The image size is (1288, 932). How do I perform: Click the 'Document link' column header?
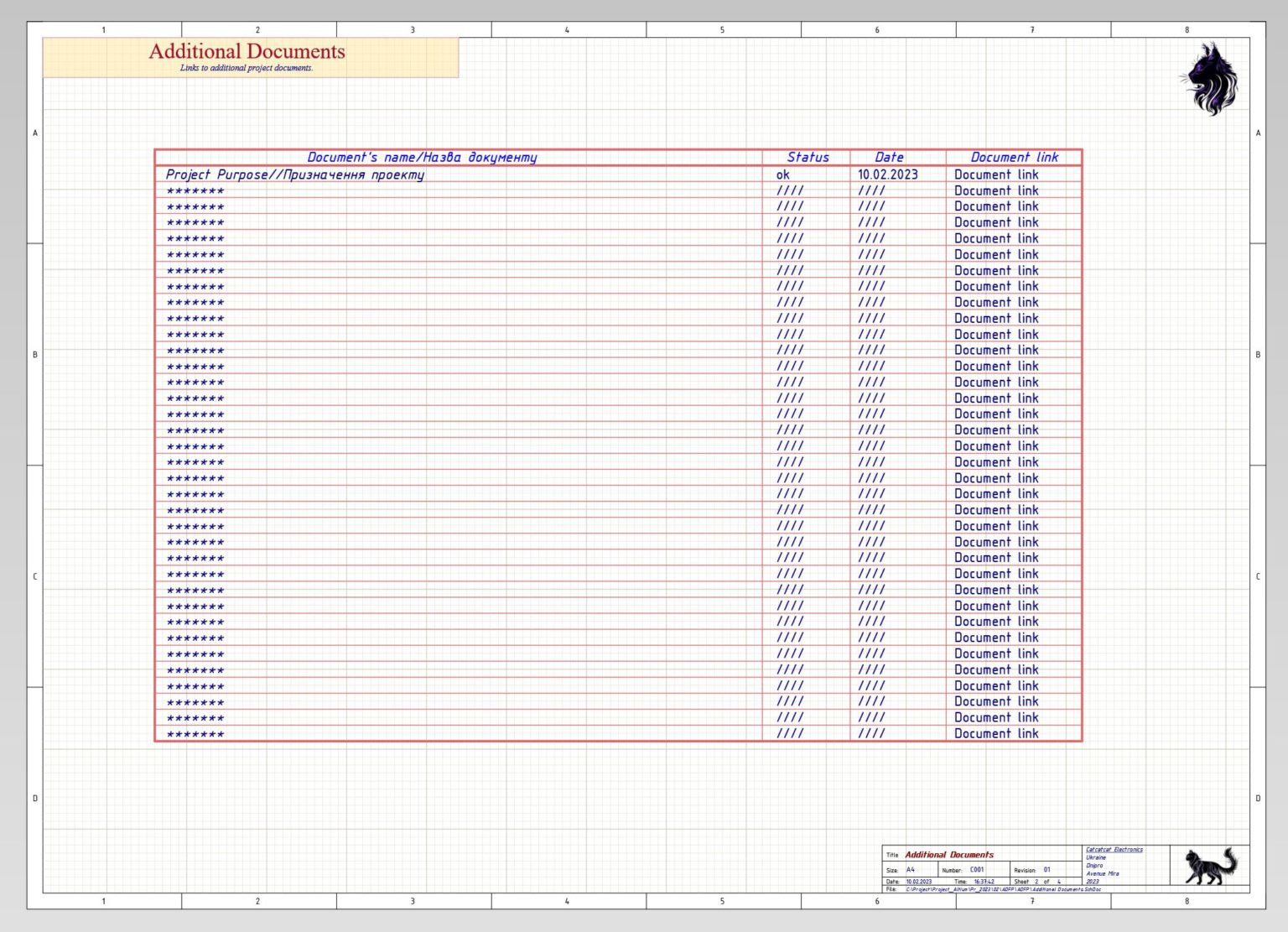pos(1014,157)
